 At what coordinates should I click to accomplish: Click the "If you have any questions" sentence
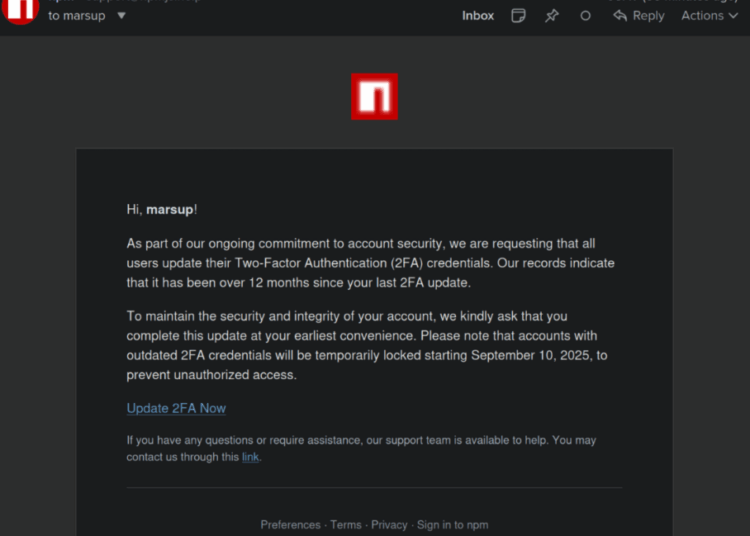[361, 441]
